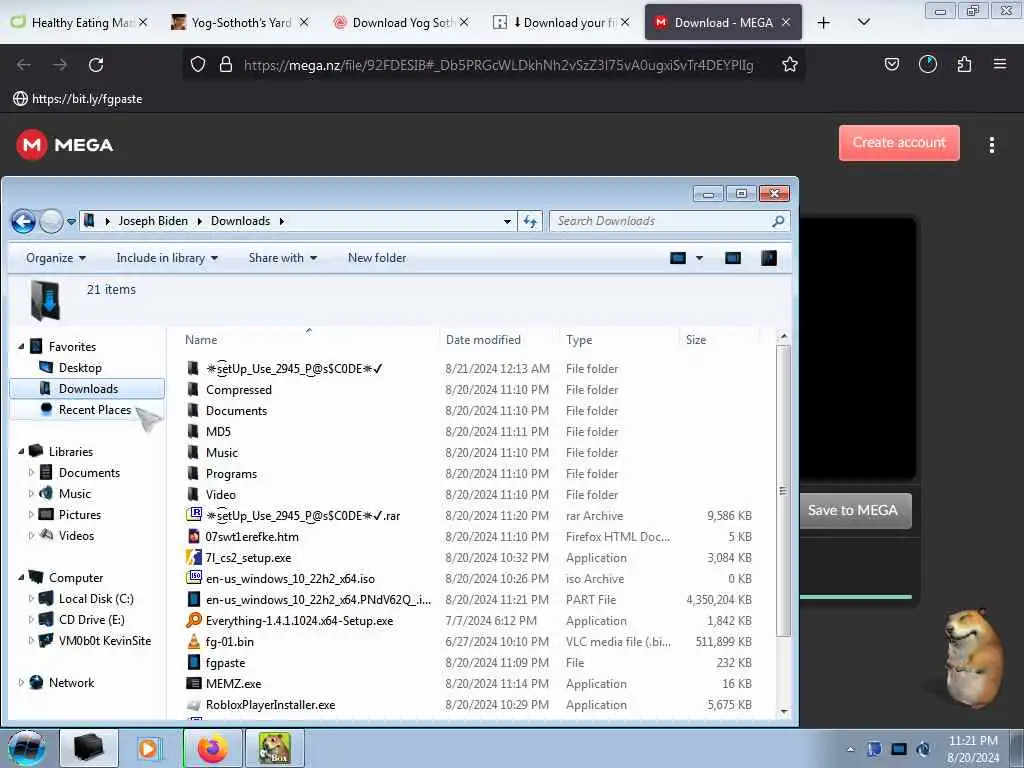Select Desktop in Favorites
The width and height of the screenshot is (1024, 768).
[80, 368]
